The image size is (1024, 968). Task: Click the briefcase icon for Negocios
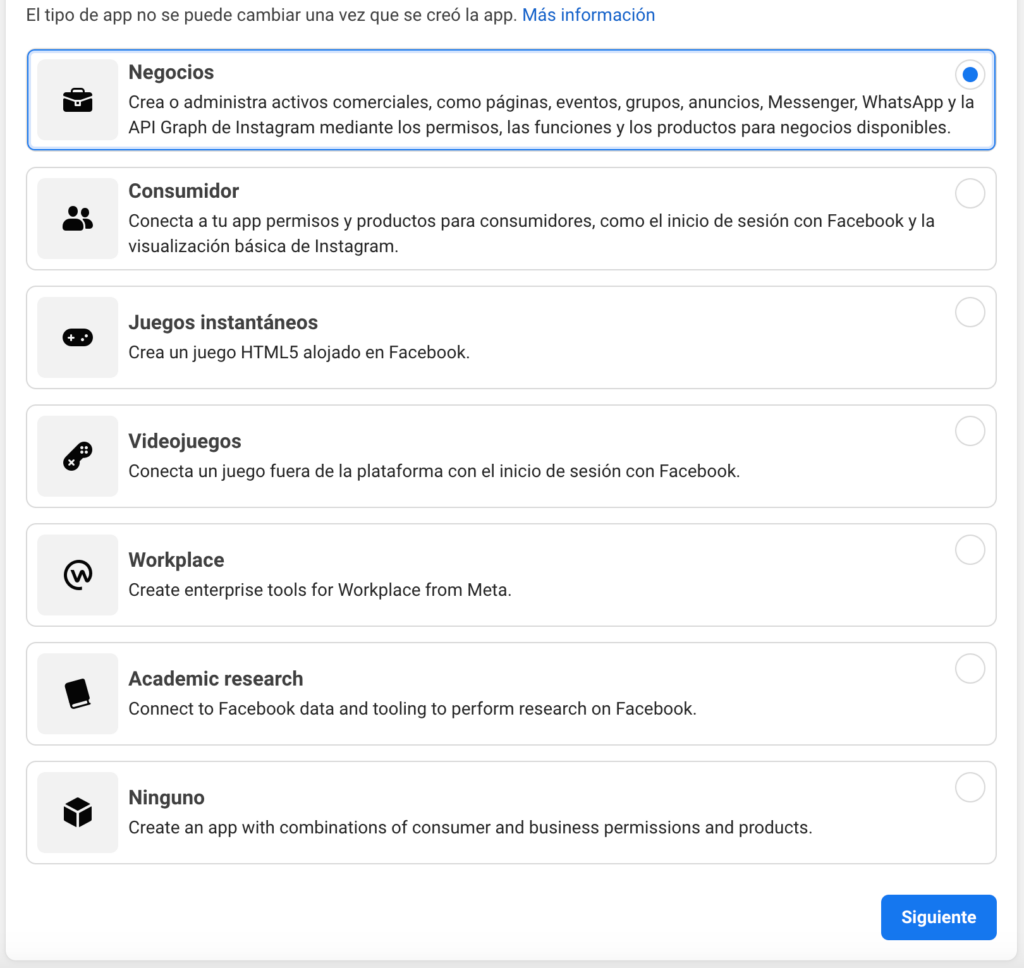pos(77,100)
